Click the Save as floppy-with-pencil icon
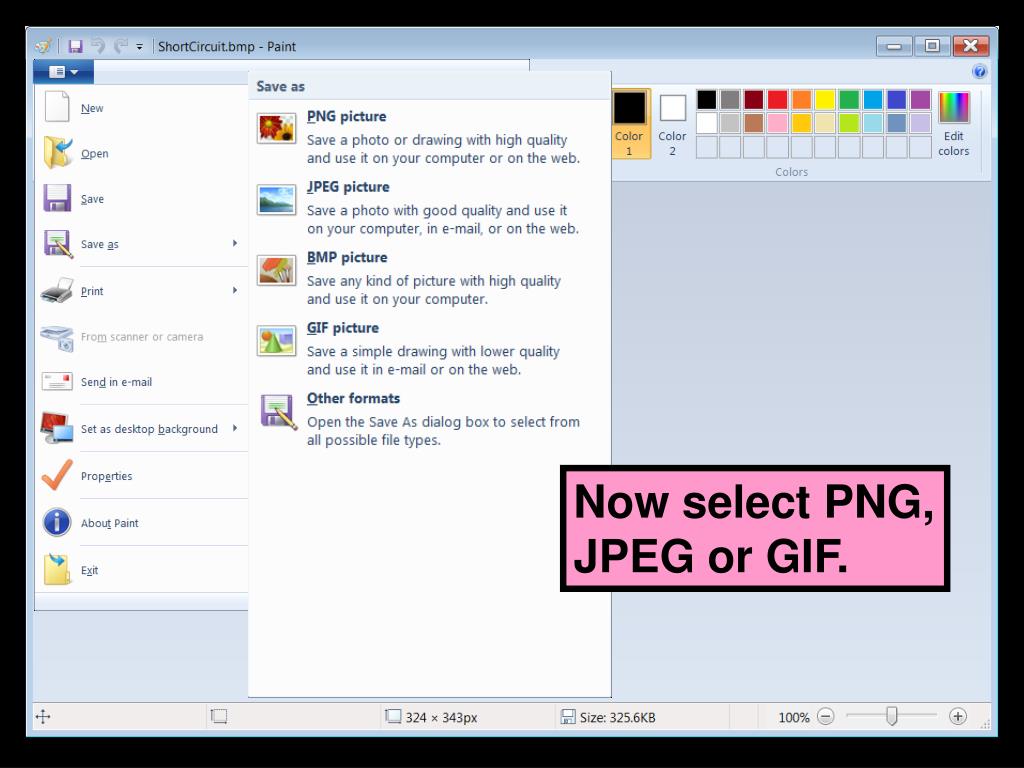Viewport: 1024px width, 768px height. tap(57, 244)
